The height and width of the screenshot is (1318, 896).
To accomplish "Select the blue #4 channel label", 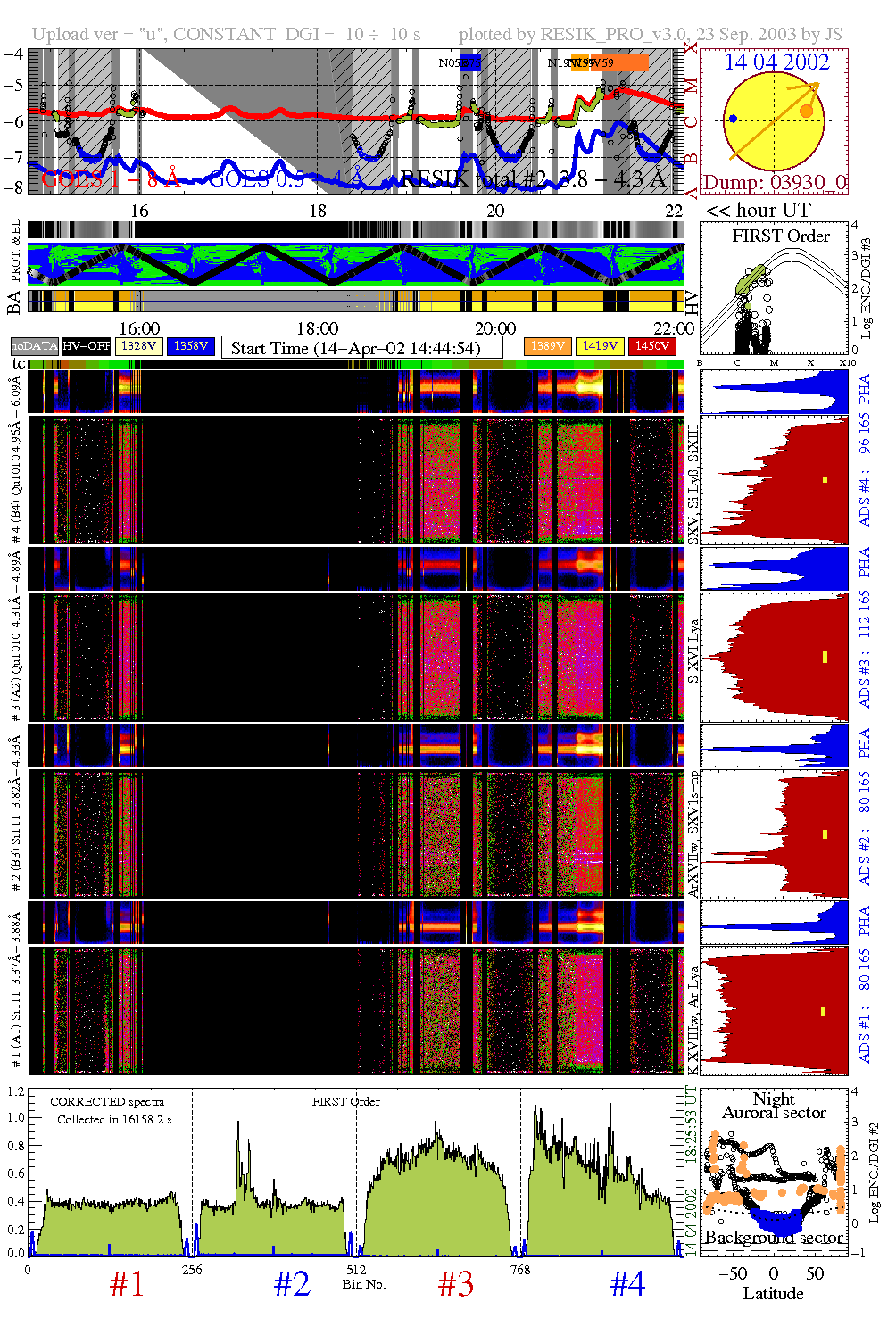I will [627, 1284].
